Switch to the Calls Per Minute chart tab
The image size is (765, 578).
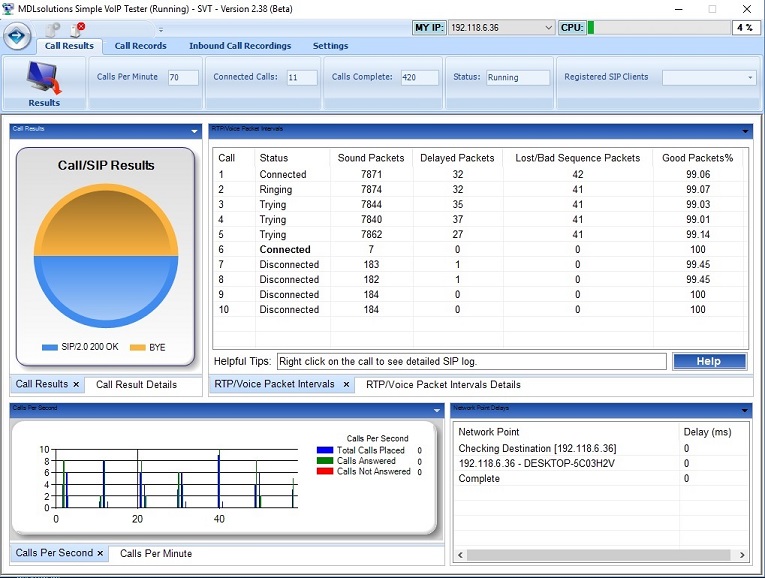pos(156,553)
